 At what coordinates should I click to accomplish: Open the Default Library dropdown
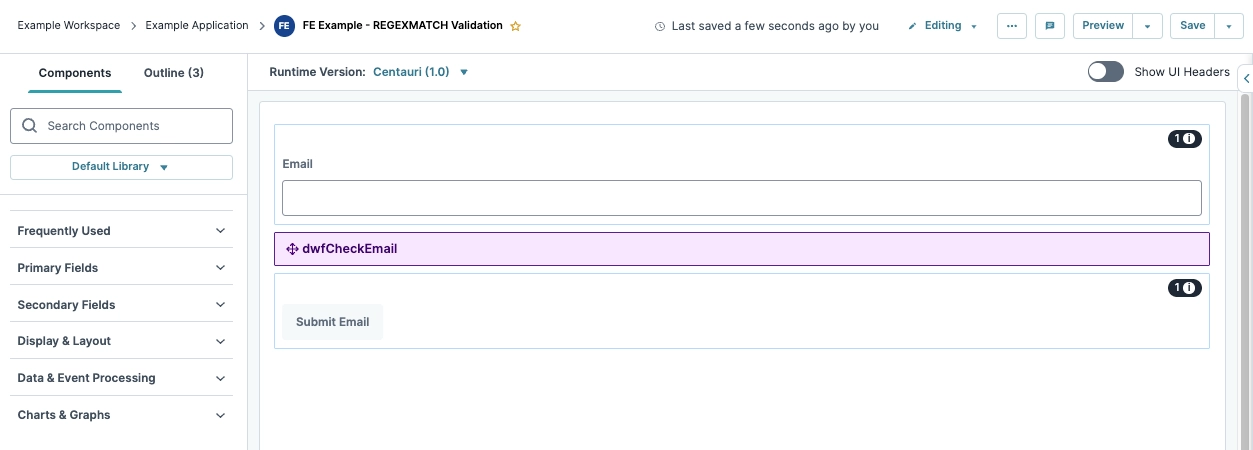(121, 167)
